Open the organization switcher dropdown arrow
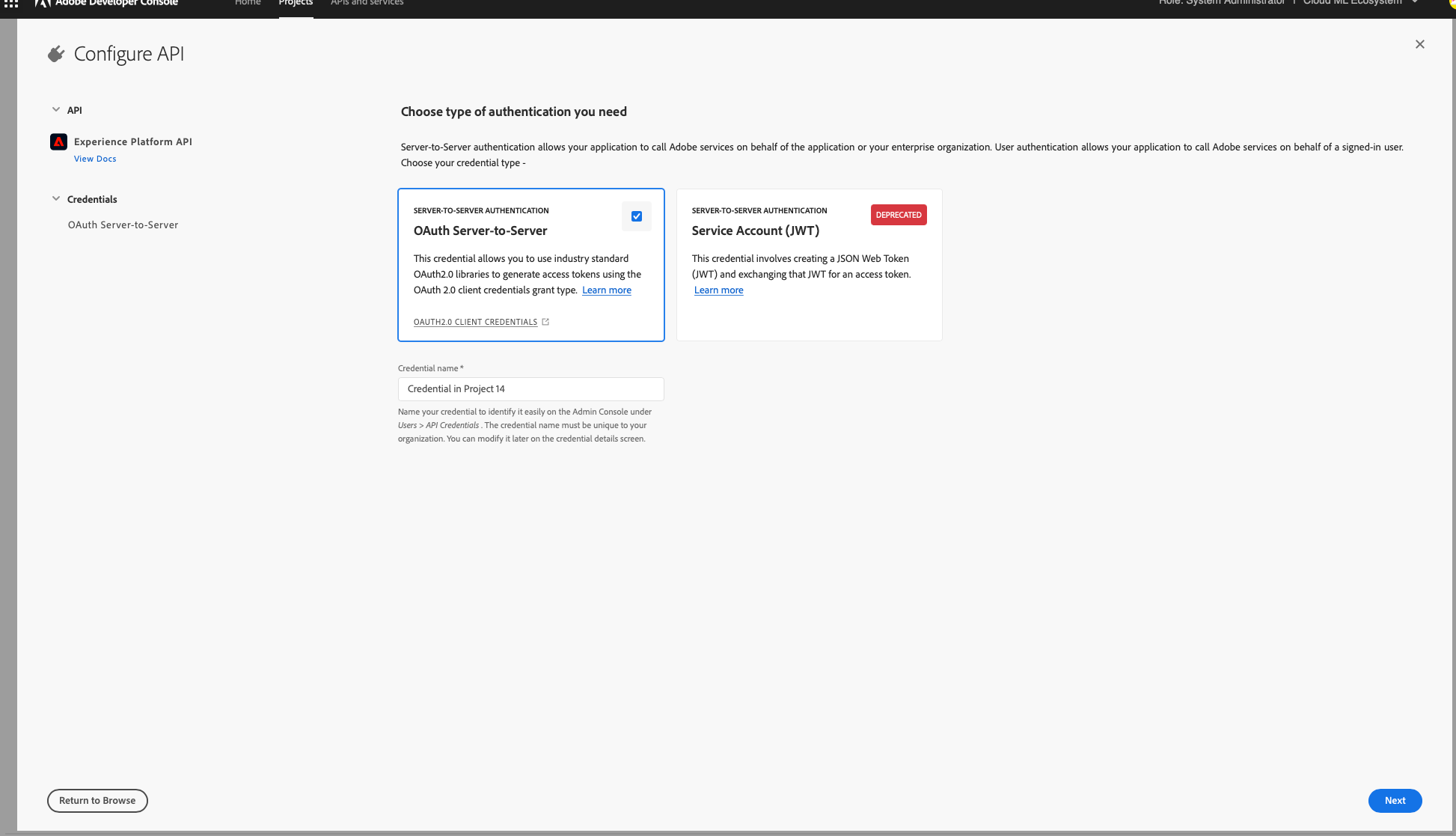The image size is (1456, 836). (x=1415, y=3)
